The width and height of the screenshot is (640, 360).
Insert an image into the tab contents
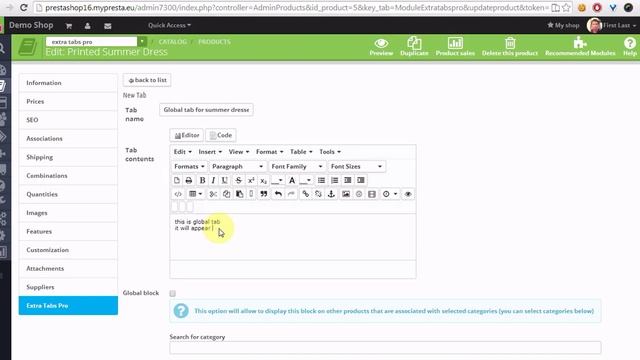(x=346, y=194)
